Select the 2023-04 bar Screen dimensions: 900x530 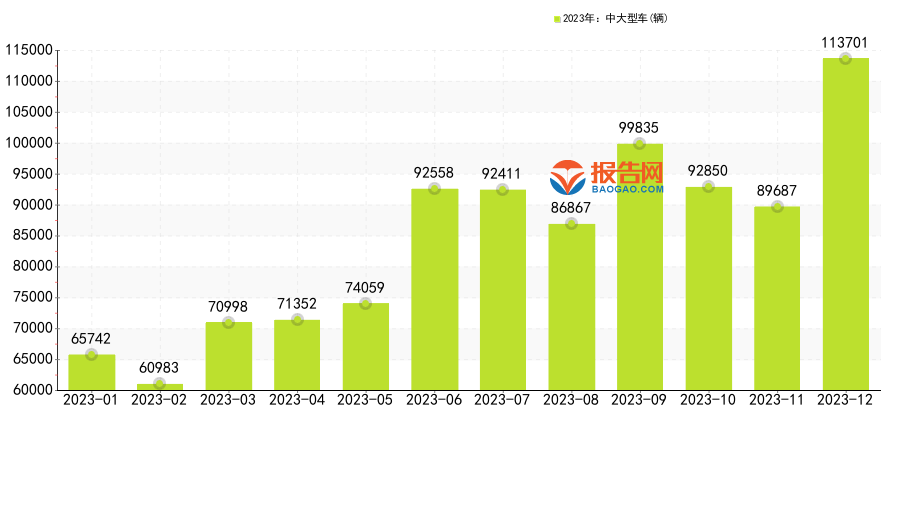pos(297,355)
